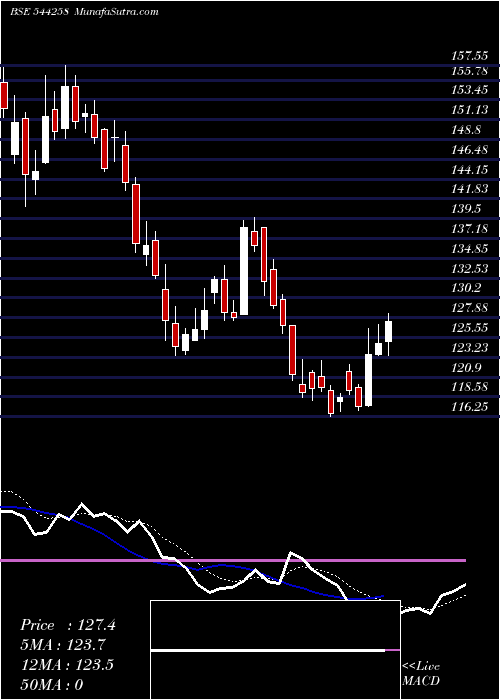Click the <<Live MACD label
Viewport: 500px width, 700px height.
coord(421,674)
